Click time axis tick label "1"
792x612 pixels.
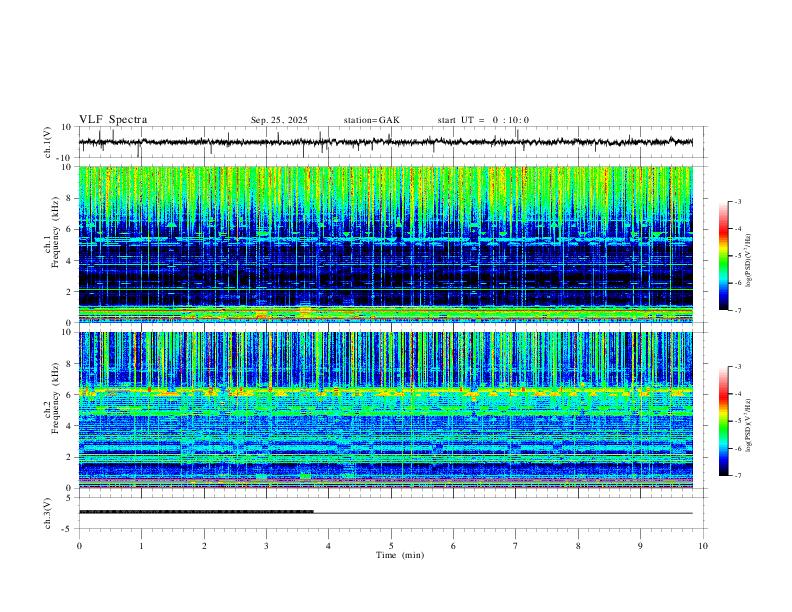141,546
